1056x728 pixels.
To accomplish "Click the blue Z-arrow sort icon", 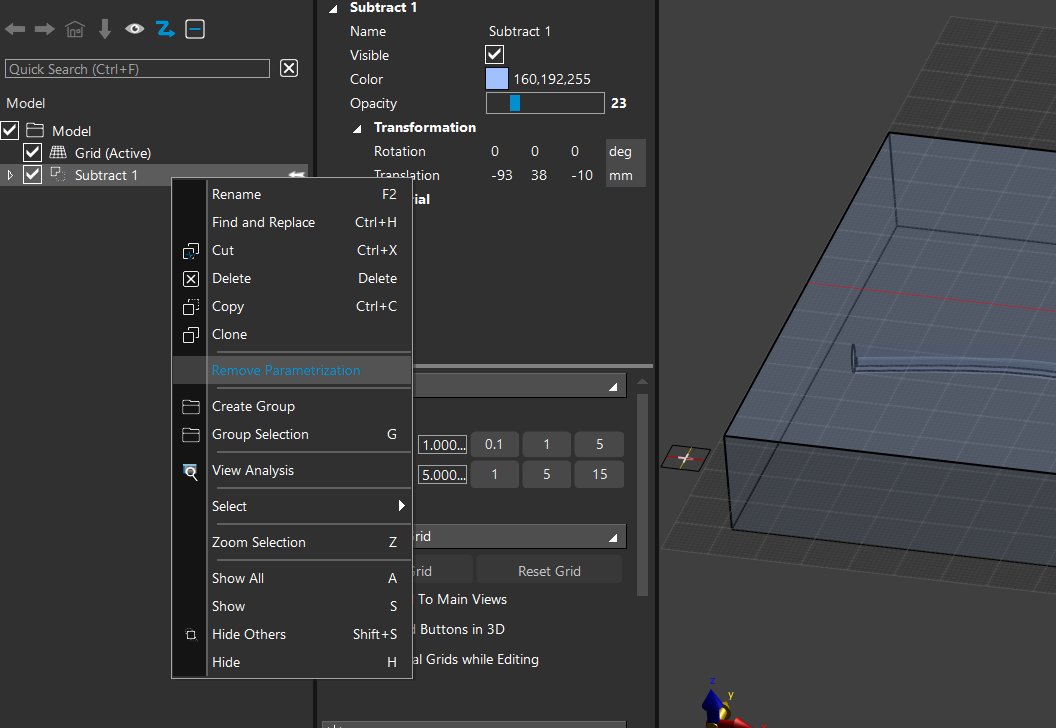I will (x=165, y=30).
